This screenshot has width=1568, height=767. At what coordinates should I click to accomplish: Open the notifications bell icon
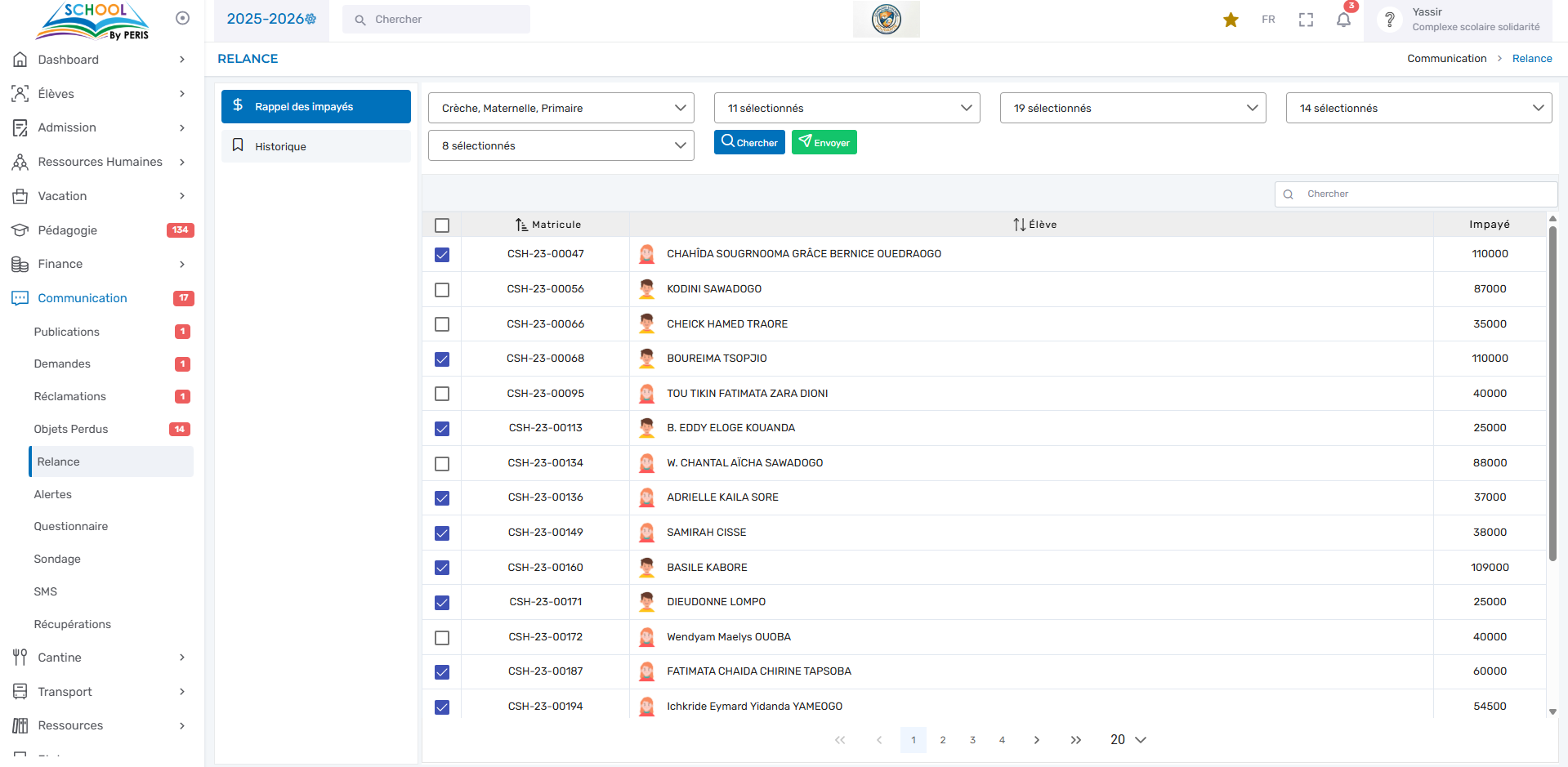pos(1343,20)
